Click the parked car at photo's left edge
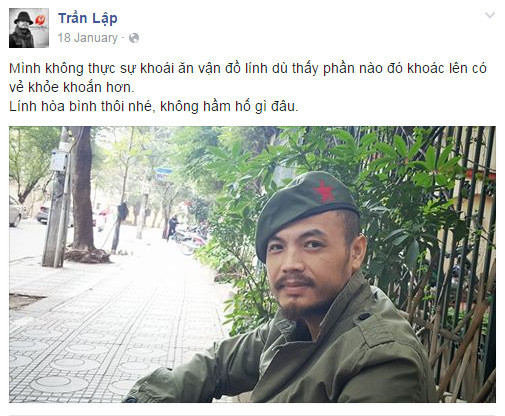This screenshot has height=416, width=505. click(15, 211)
